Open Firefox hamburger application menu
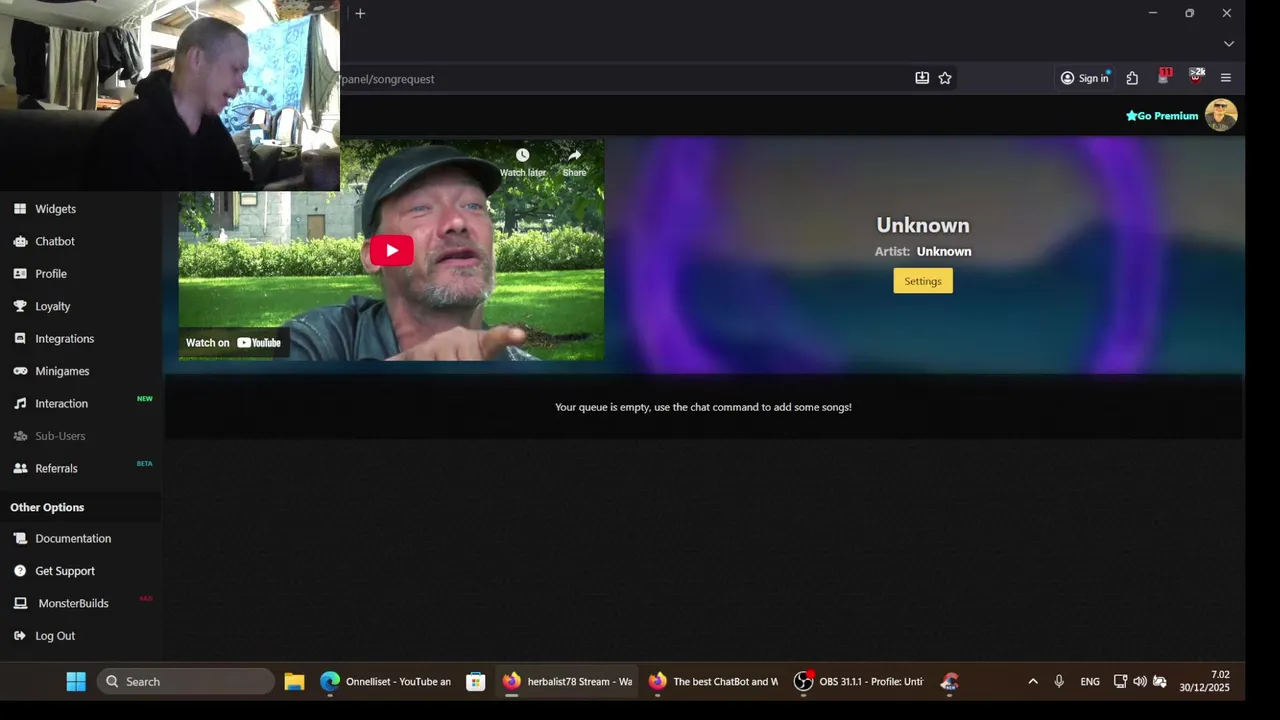Viewport: 1280px width, 720px height. [1226, 78]
